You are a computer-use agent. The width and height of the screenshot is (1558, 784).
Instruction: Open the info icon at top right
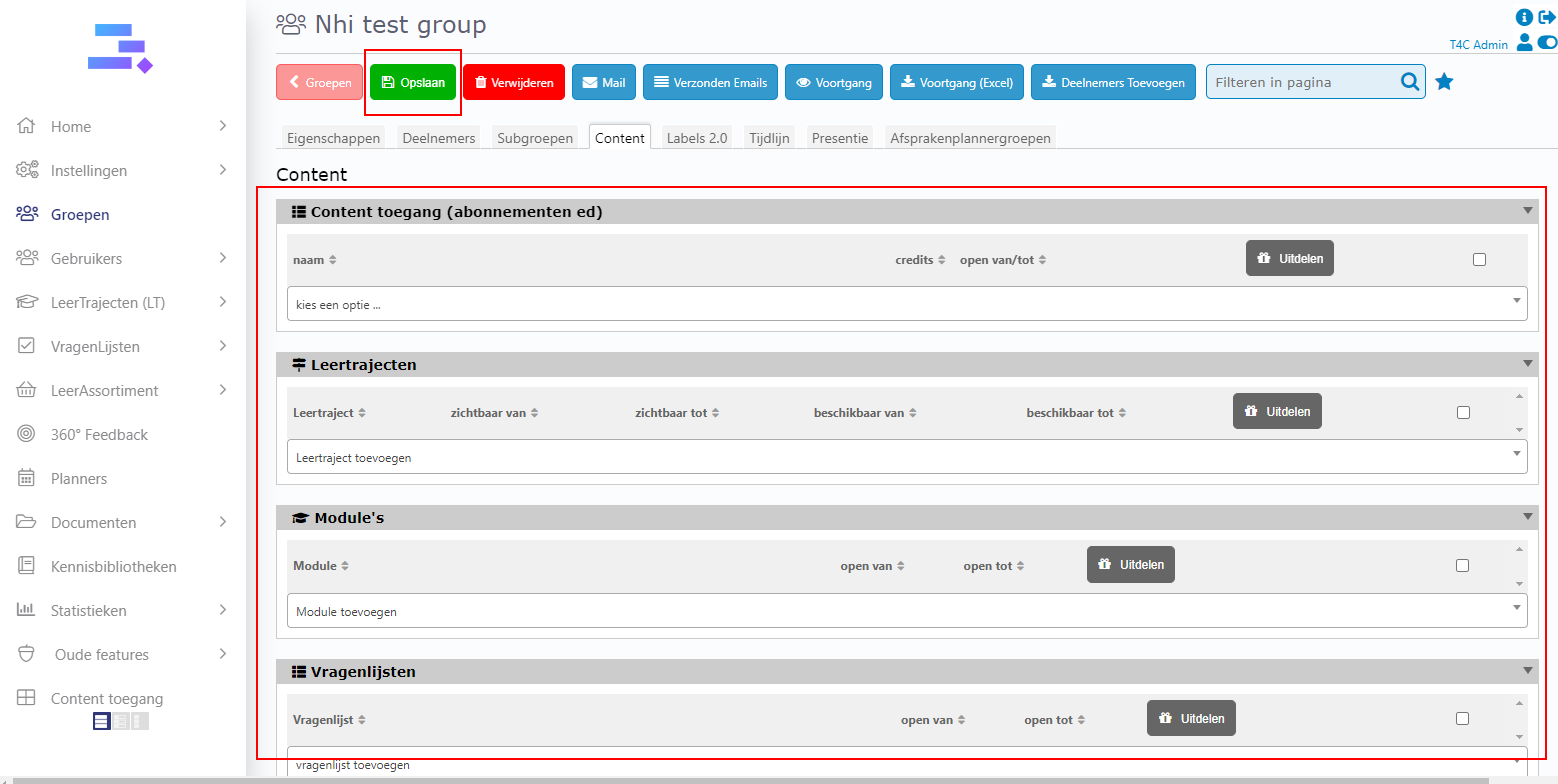(x=1525, y=17)
